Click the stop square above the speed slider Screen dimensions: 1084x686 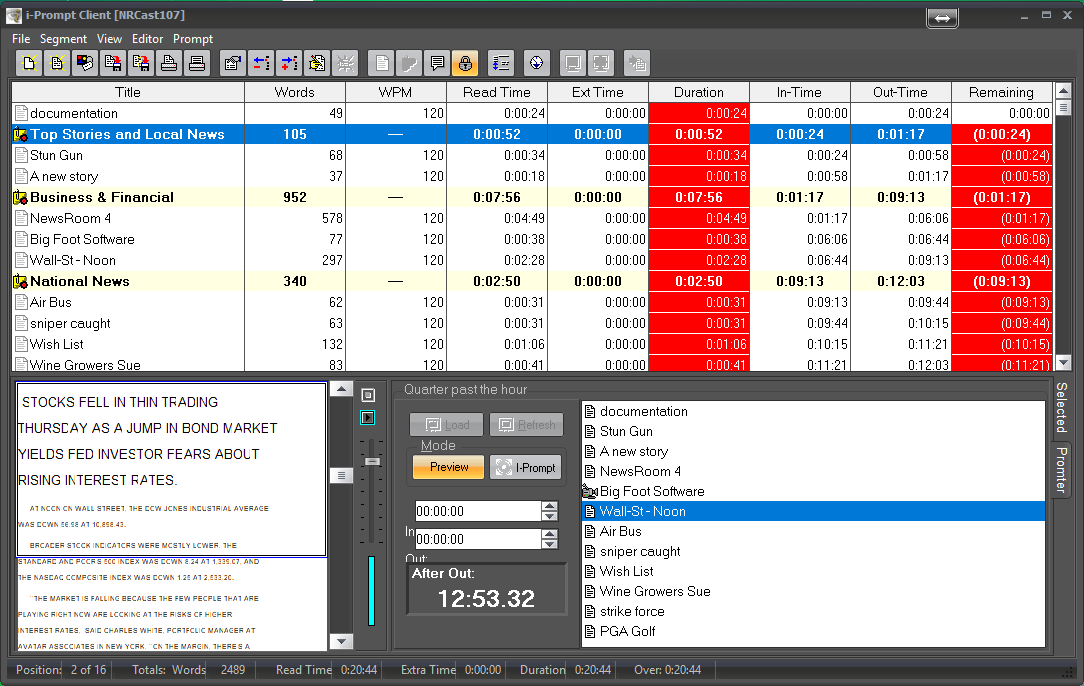[x=368, y=395]
